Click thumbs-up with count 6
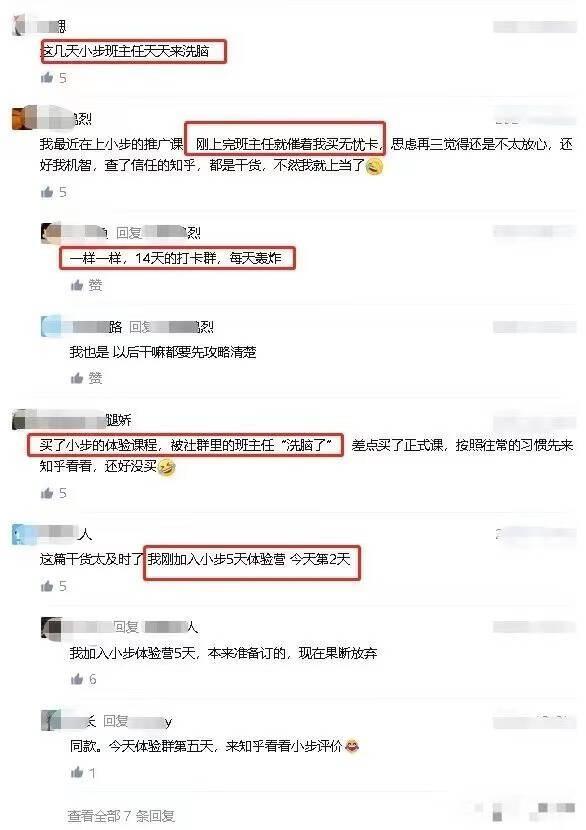The width and height of the screenshot is (586, 830). pos(77,679)
